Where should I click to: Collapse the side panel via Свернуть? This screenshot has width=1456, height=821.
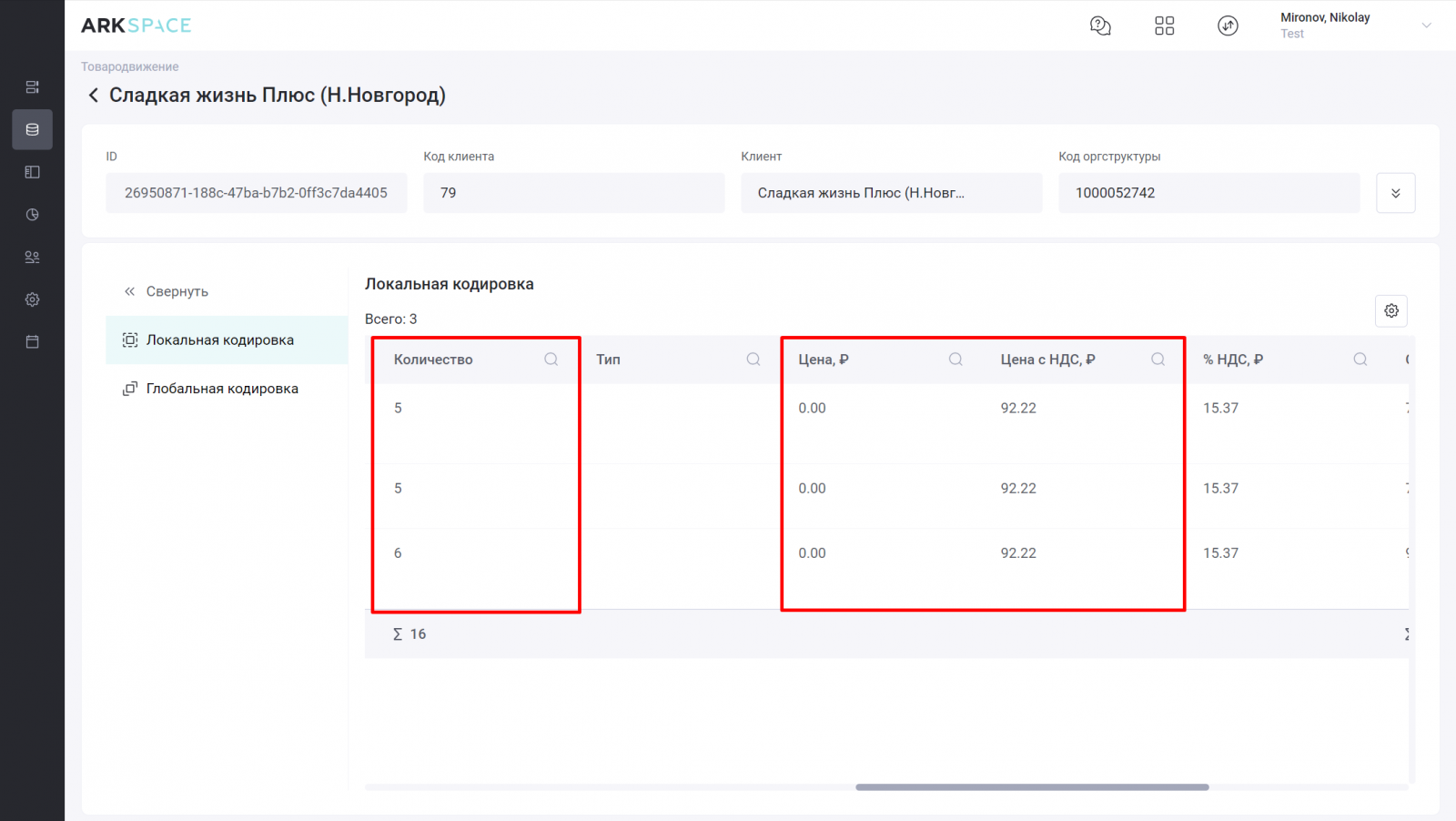(x=167, y=291)
